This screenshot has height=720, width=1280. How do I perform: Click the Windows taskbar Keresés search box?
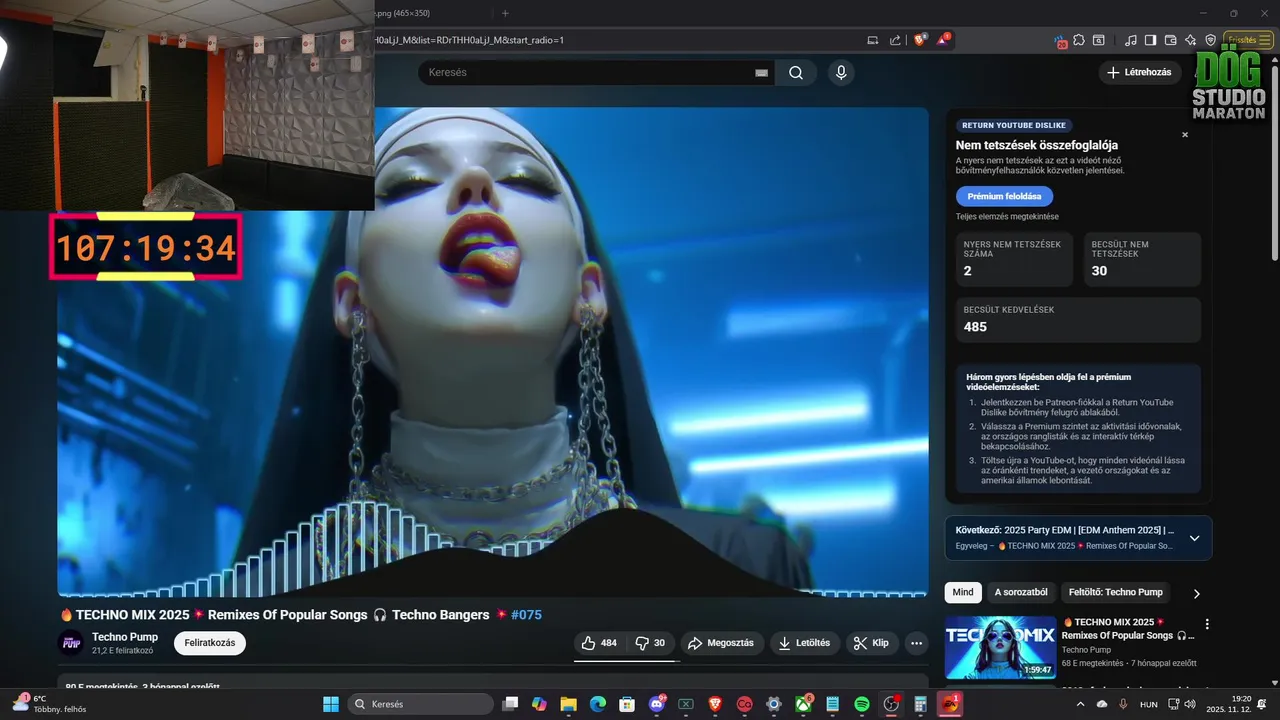(x=420, y=704)
